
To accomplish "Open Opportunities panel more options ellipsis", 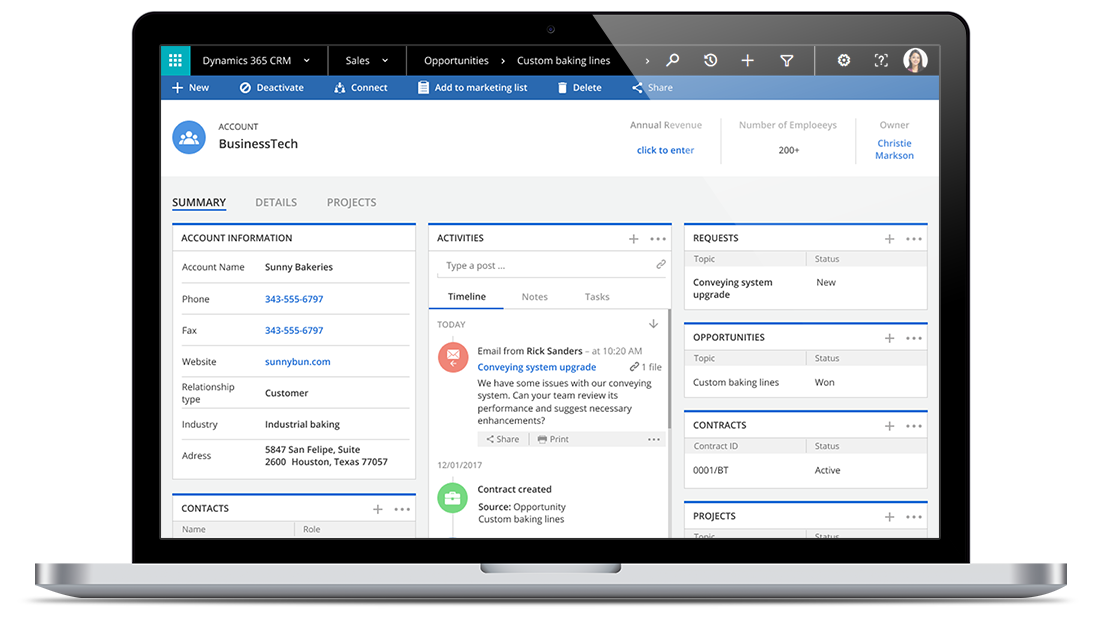I will point(914,338).
